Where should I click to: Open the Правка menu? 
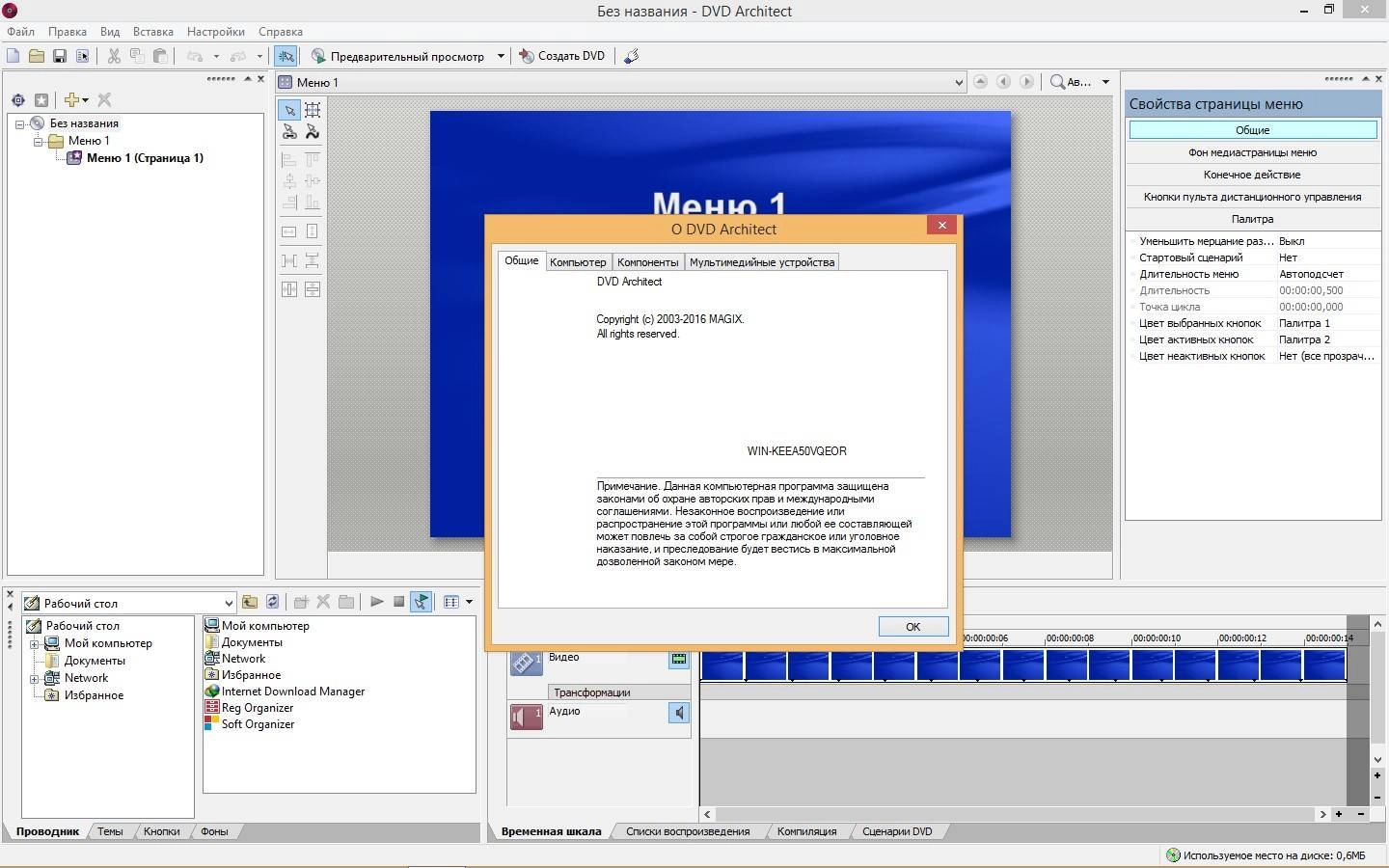pos(68,32)
